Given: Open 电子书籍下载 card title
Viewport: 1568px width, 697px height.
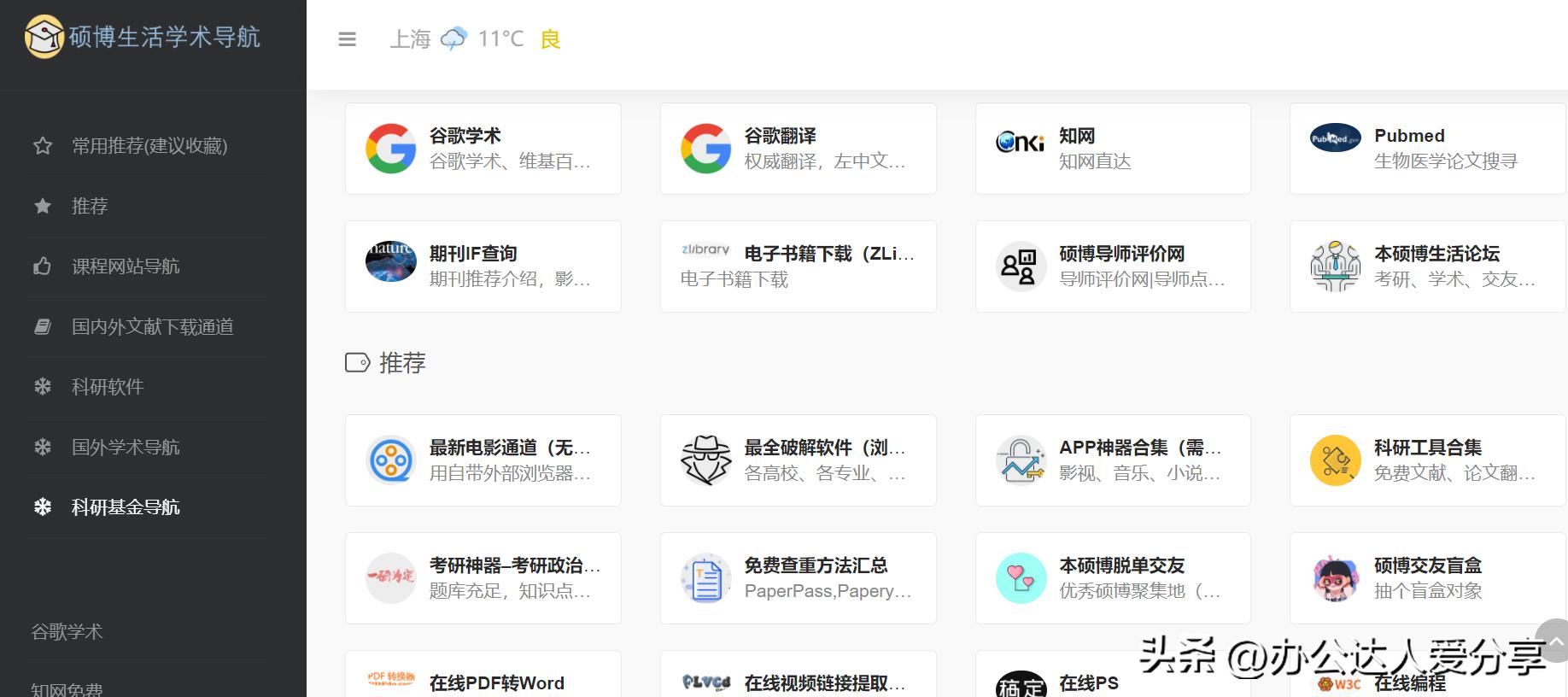Looking at the screenshot, I should 829,254.
